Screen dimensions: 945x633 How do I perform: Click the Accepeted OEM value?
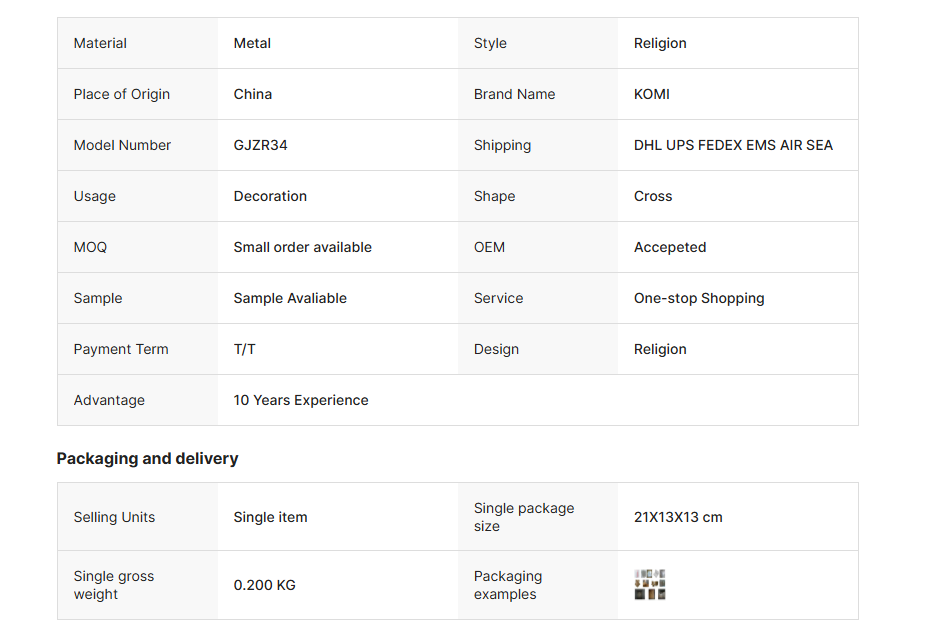(x=670, y=247)
